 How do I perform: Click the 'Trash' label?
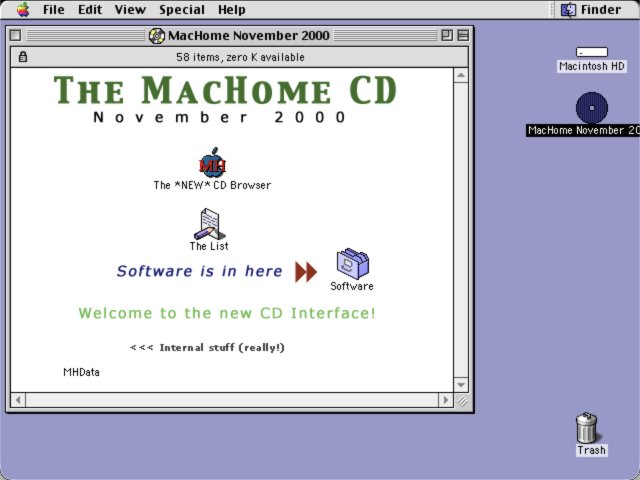click(591, 450)
